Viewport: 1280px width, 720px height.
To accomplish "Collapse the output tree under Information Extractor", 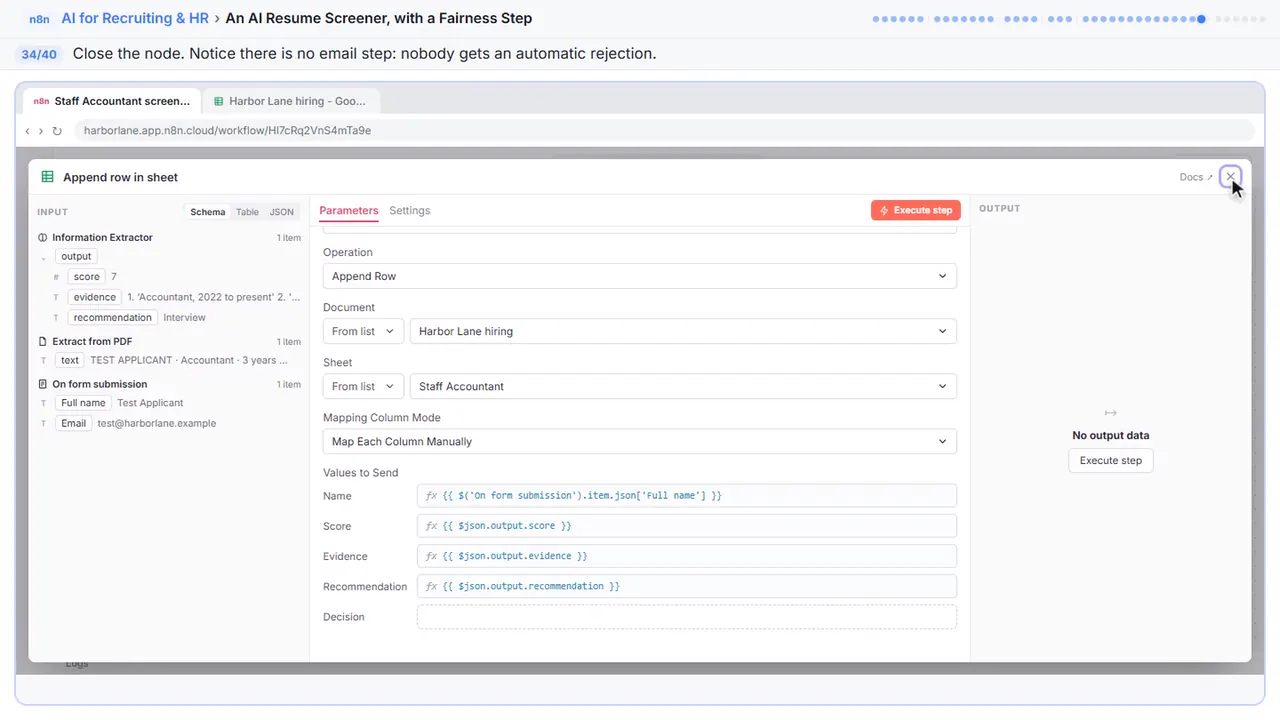I will pyautogui.click(x=42, y=258).
